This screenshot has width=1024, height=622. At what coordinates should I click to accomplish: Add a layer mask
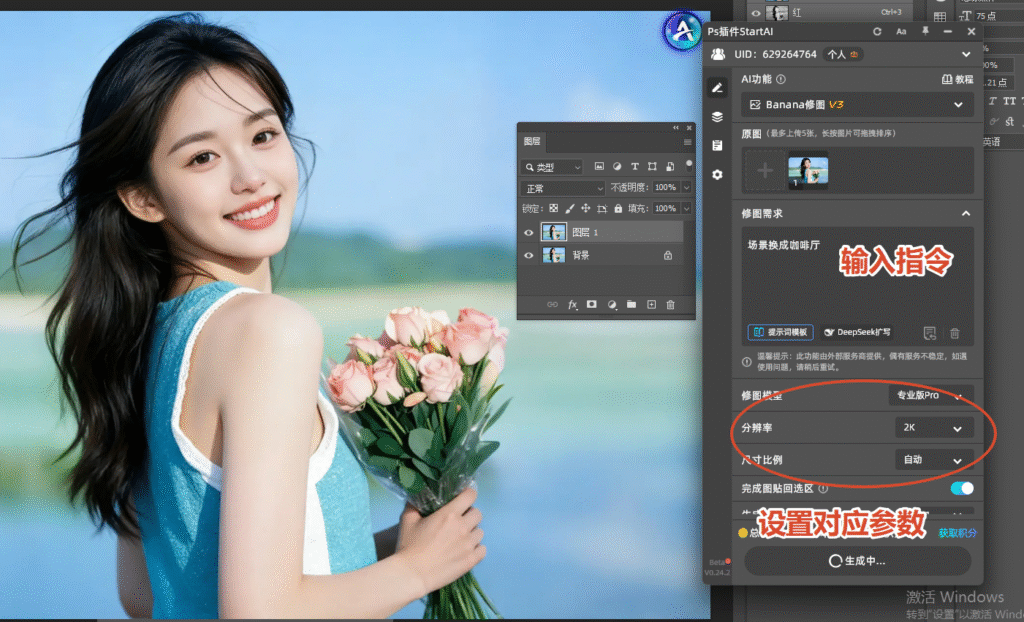592,304
